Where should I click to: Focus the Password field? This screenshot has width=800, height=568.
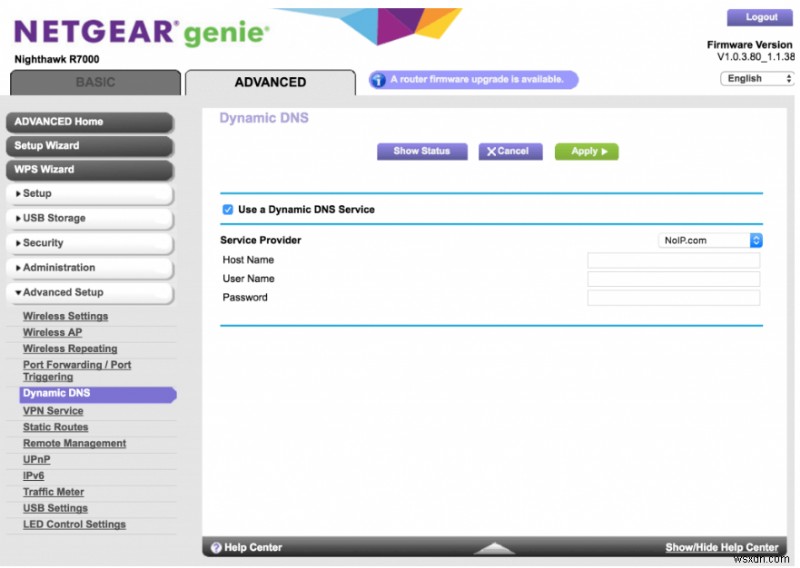673,298
